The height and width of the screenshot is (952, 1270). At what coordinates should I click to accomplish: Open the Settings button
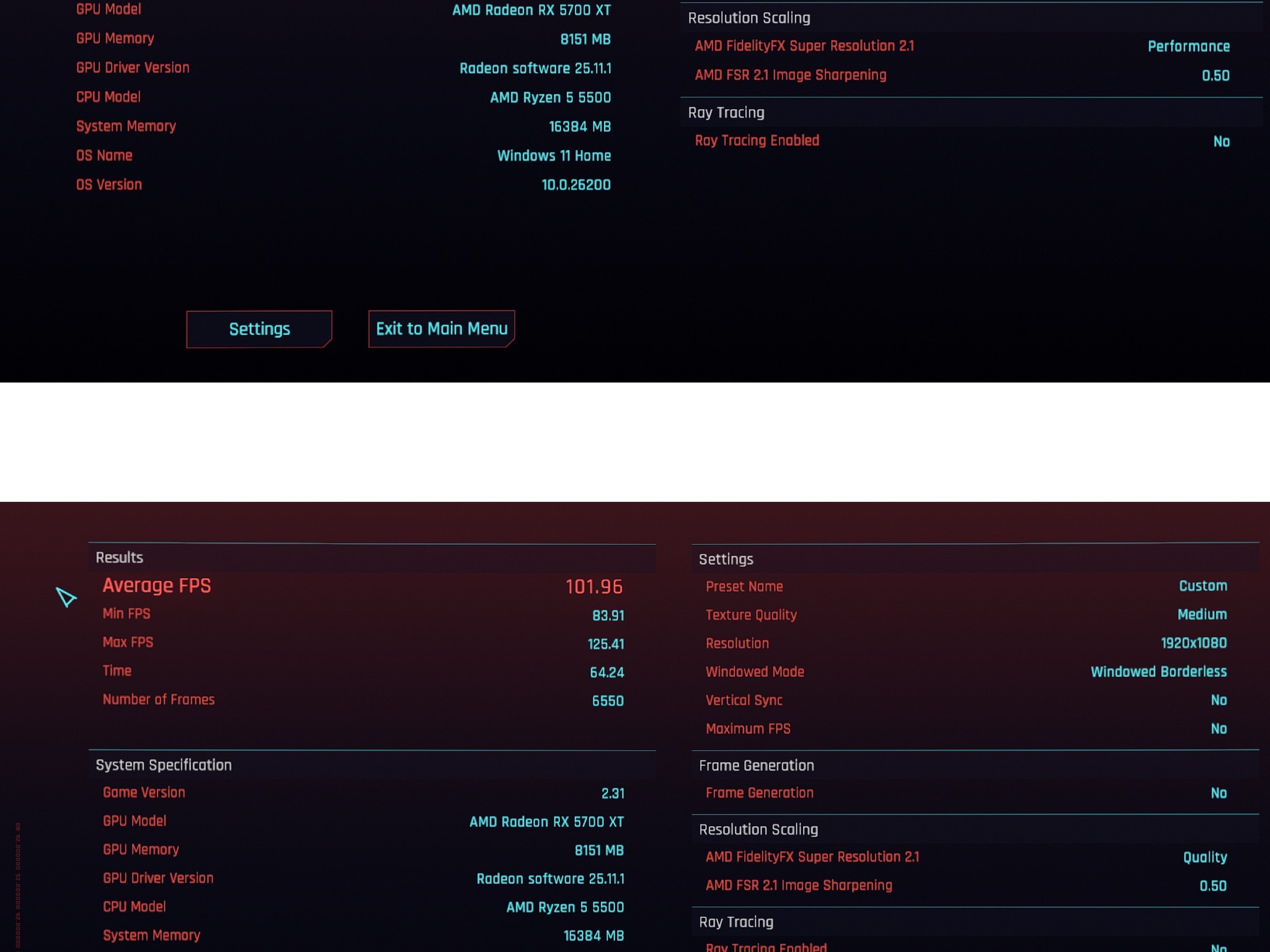pyautogui.click(x=259, y=329)
